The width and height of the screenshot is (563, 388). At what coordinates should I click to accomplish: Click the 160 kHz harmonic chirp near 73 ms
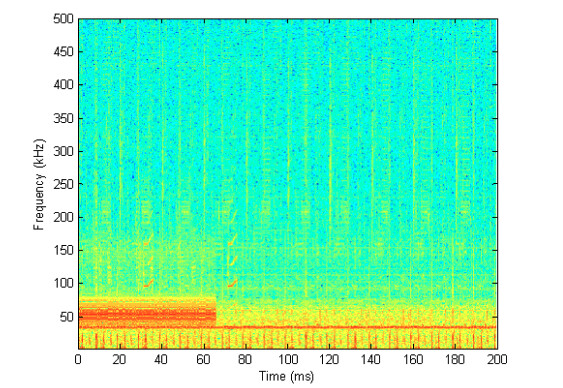coord(233,240)
